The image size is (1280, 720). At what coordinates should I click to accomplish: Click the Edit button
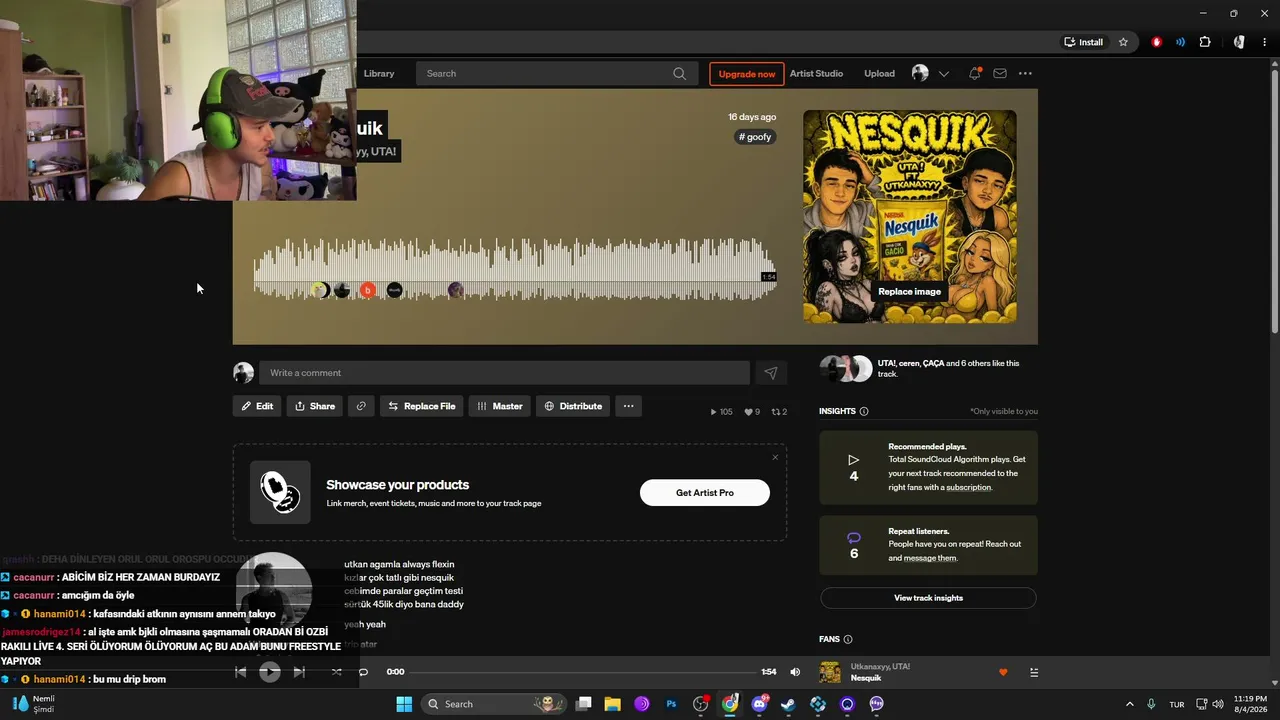(257, 406)
